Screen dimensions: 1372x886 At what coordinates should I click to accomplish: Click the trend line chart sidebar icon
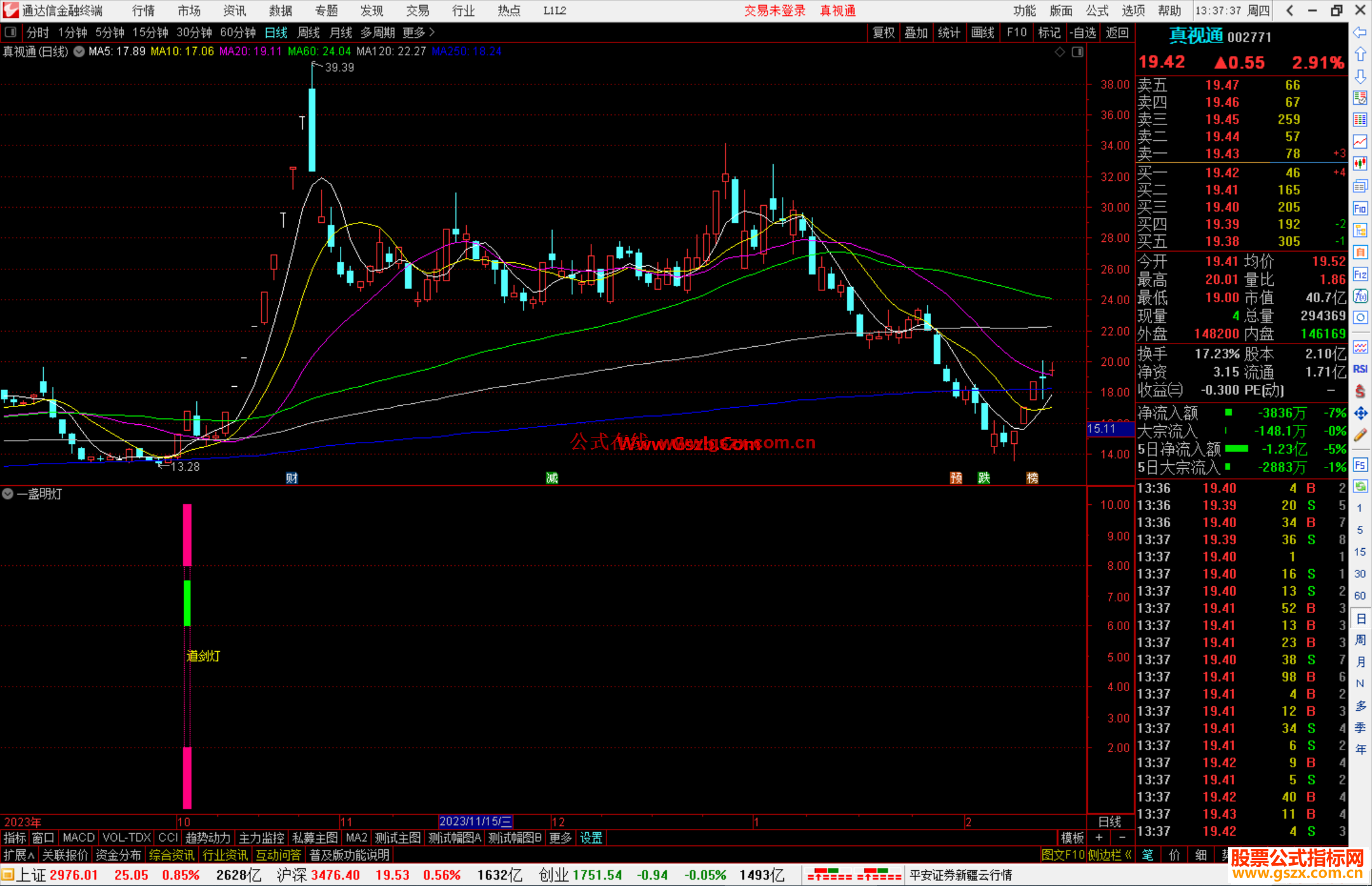(1360, 142)
